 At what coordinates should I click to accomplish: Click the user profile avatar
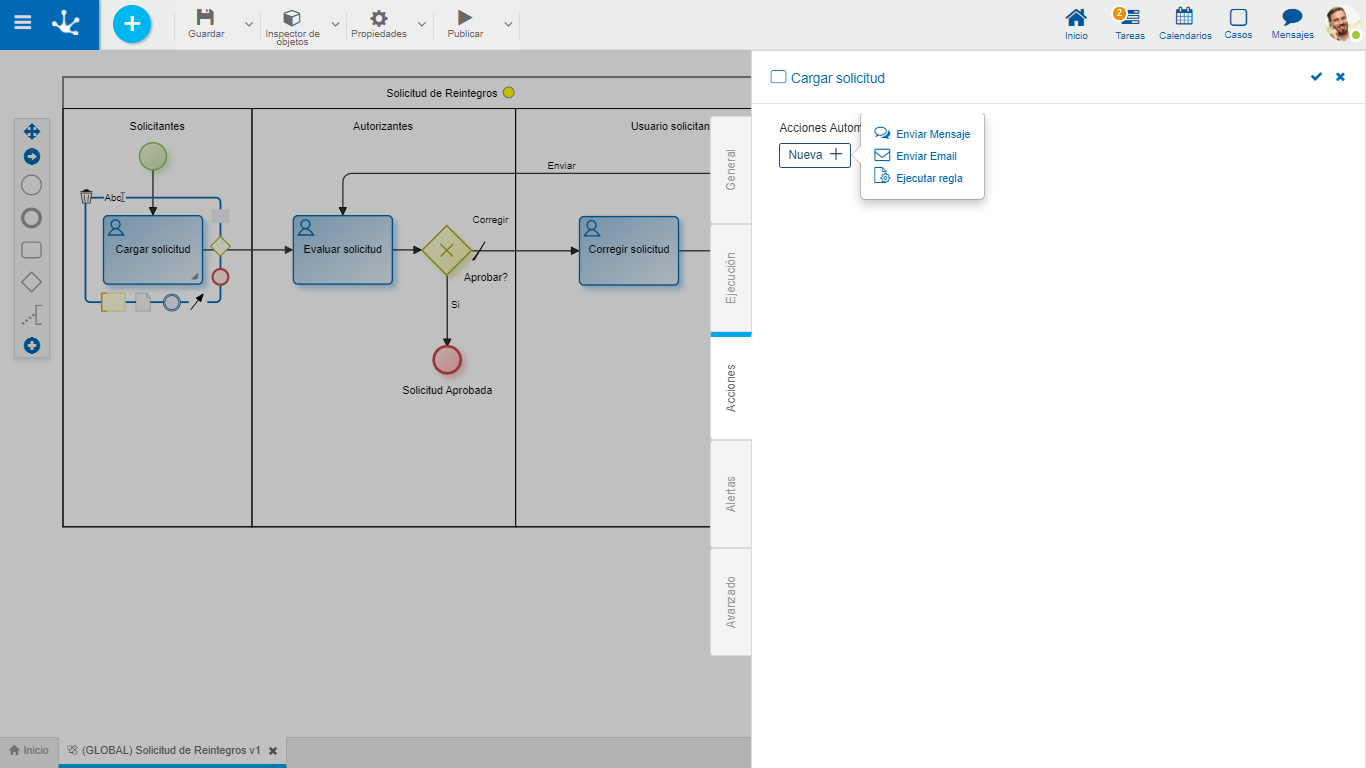click(x=1341, y=23)
